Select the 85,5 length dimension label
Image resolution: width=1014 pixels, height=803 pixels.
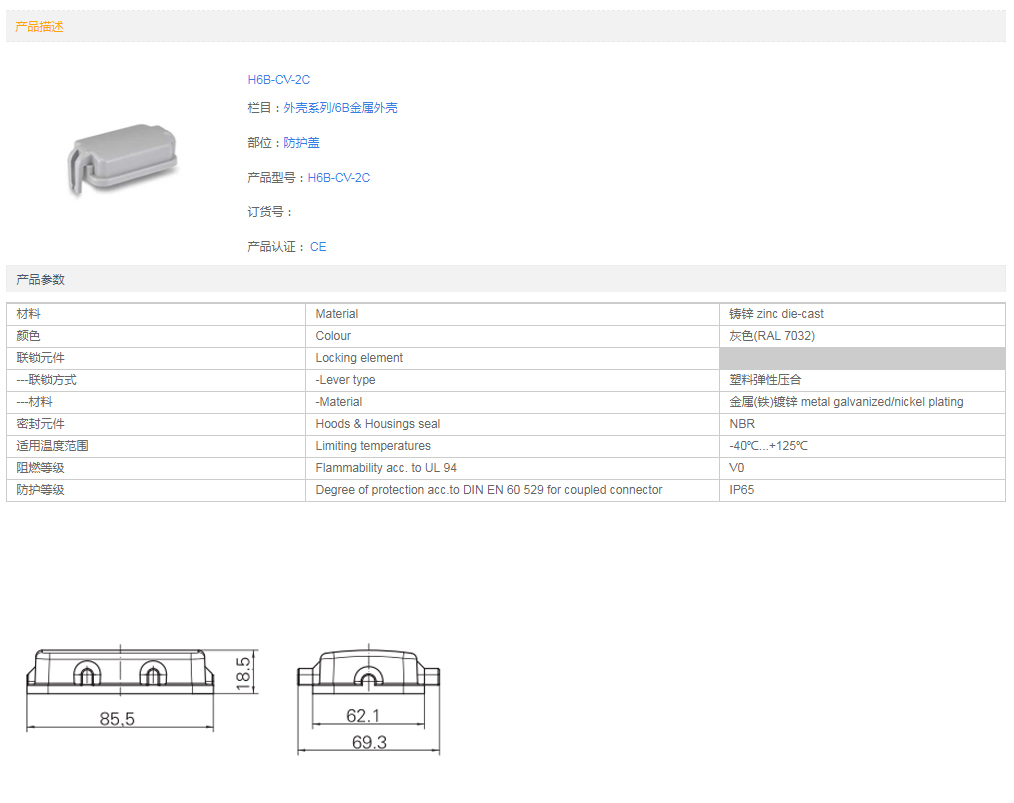pos(117,718)
